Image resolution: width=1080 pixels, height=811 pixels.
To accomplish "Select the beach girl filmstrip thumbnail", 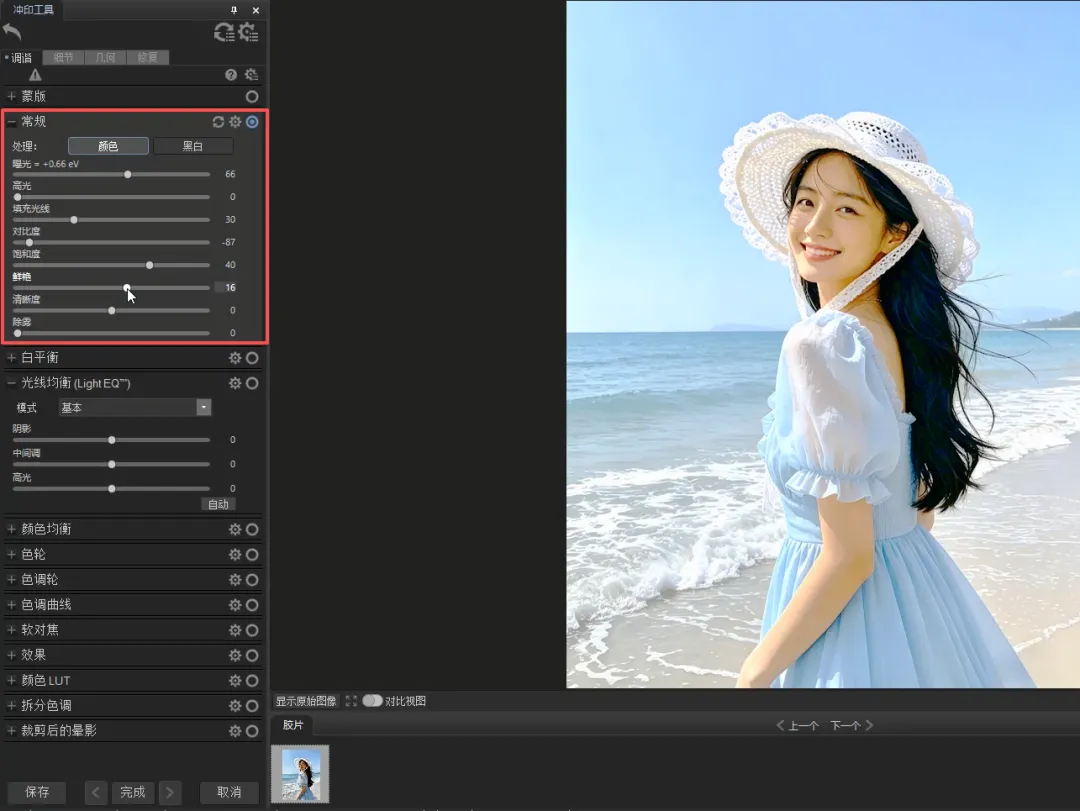I will coord(300,774).
